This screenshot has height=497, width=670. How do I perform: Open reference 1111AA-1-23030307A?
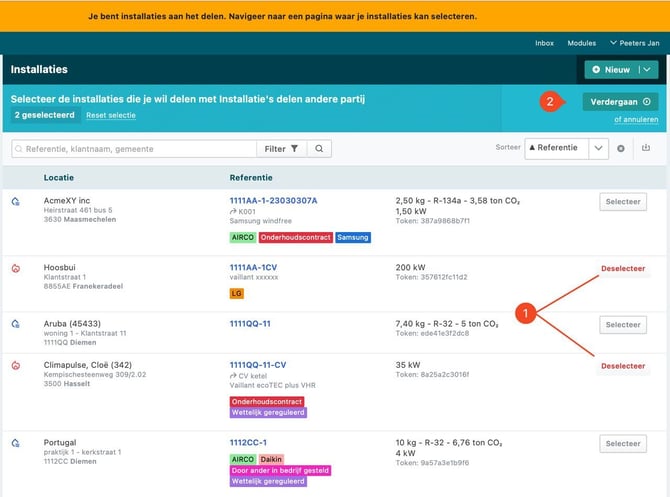pyautogui.click(x=273, y=200)
